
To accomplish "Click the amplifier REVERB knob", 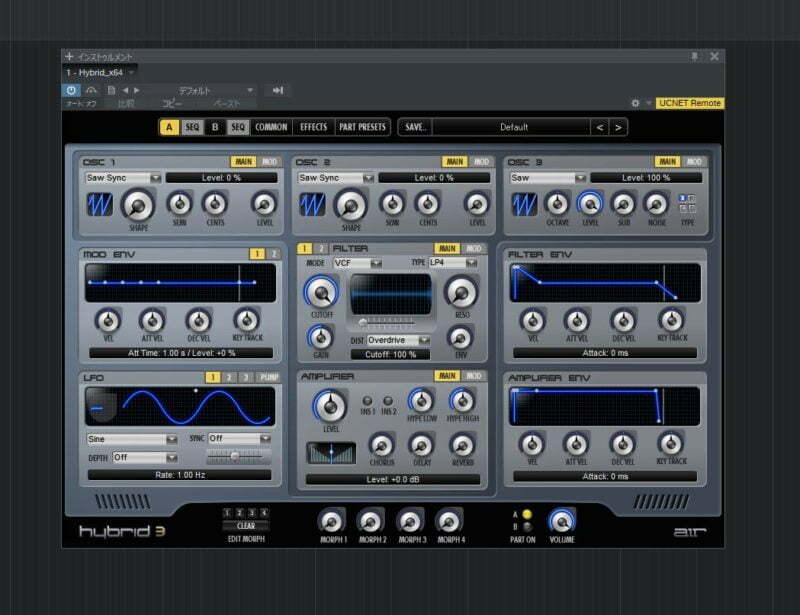I will coord(461,444).
